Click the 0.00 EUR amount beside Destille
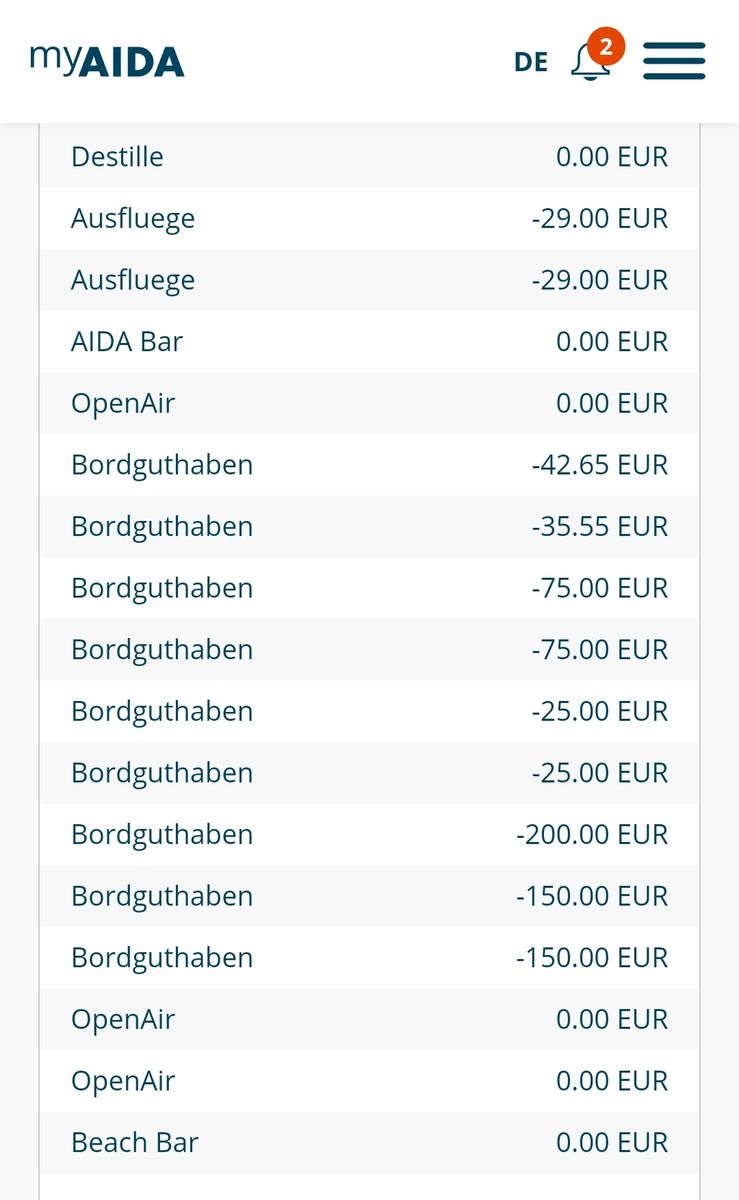739x1200 pixels. [612, 157]
